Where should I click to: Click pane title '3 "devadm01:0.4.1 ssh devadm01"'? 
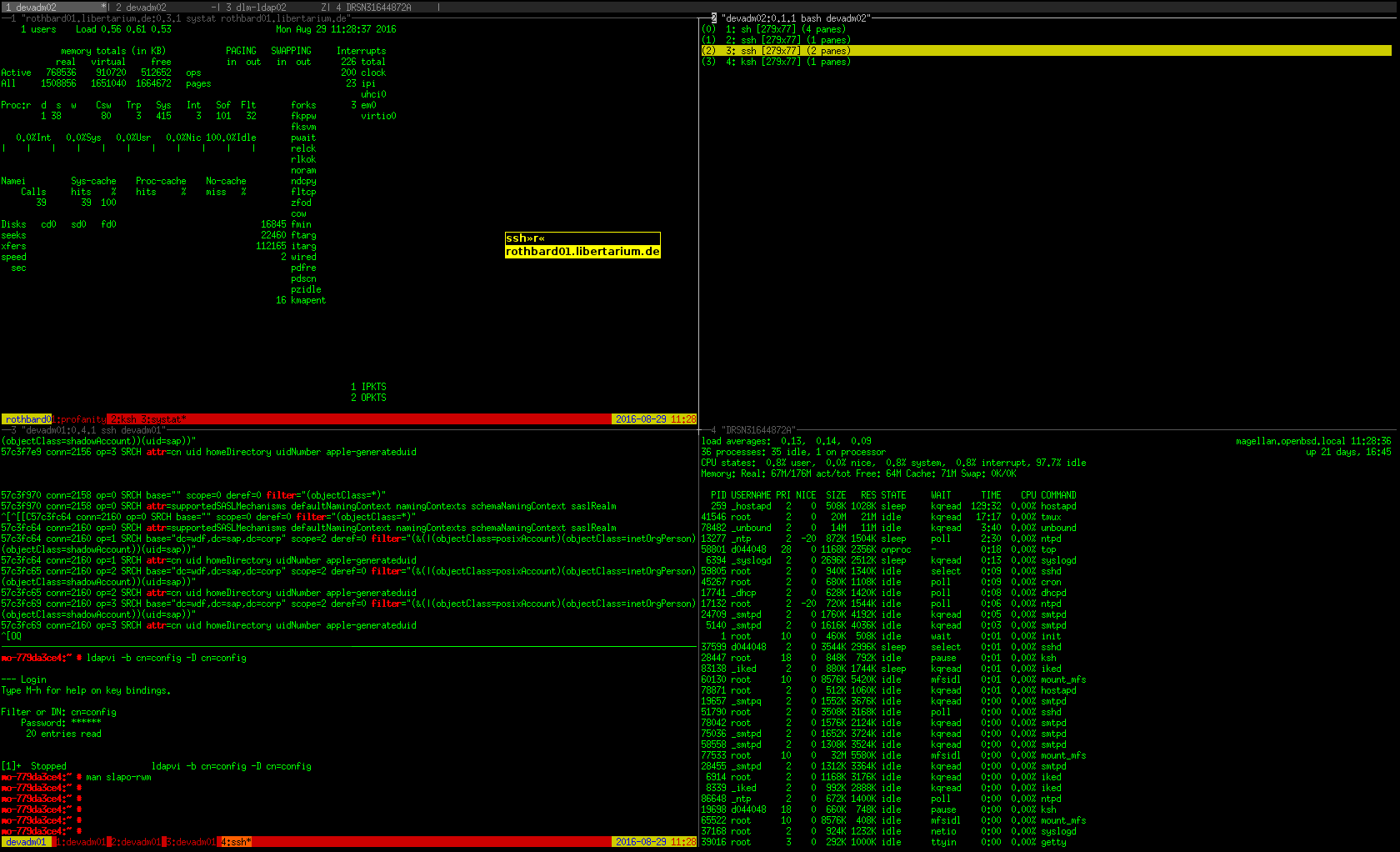point(88,430)
